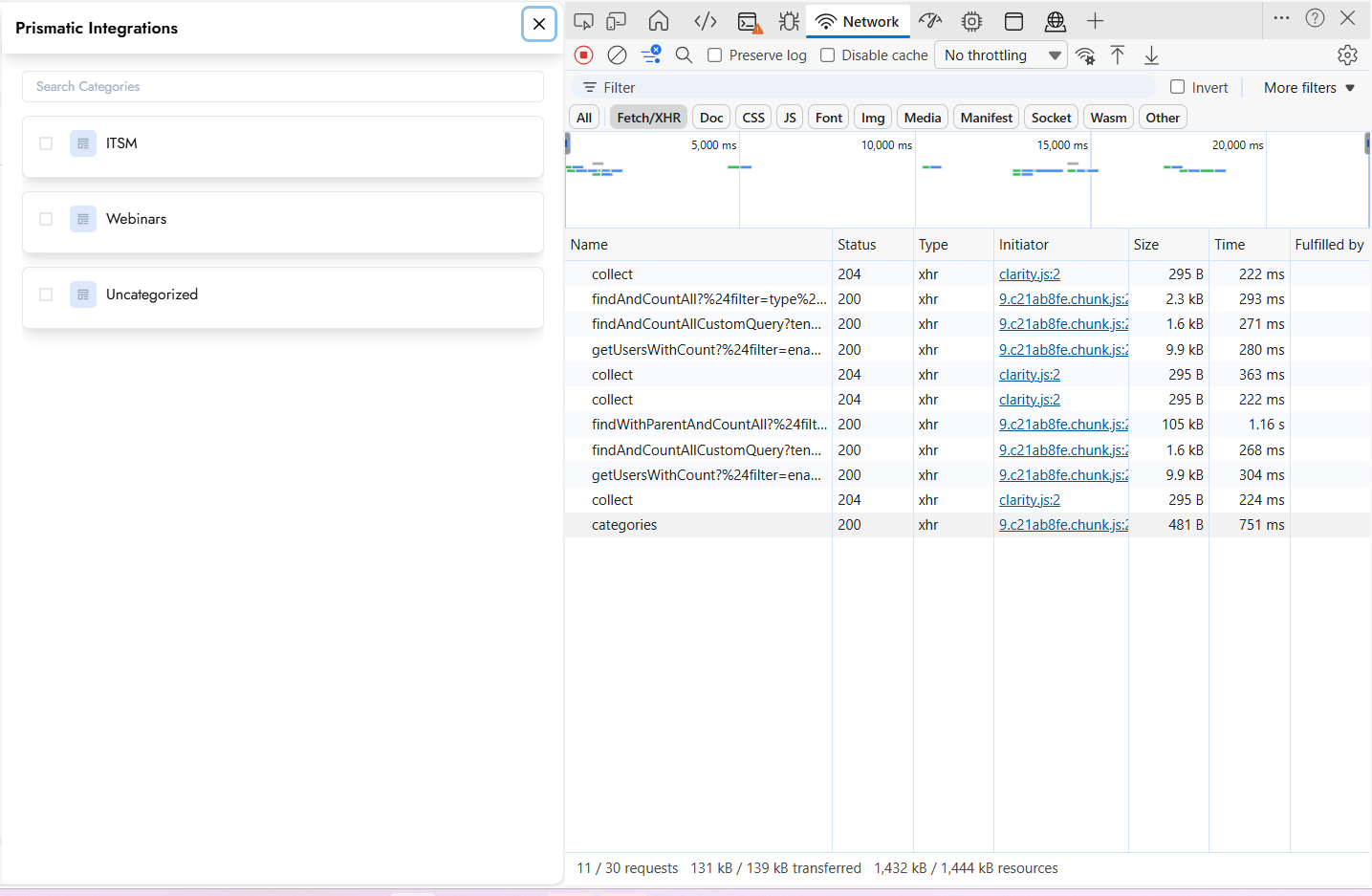1372x896 pixels.
Task: Open the Performance panel icon
Action: pos(930,21)
